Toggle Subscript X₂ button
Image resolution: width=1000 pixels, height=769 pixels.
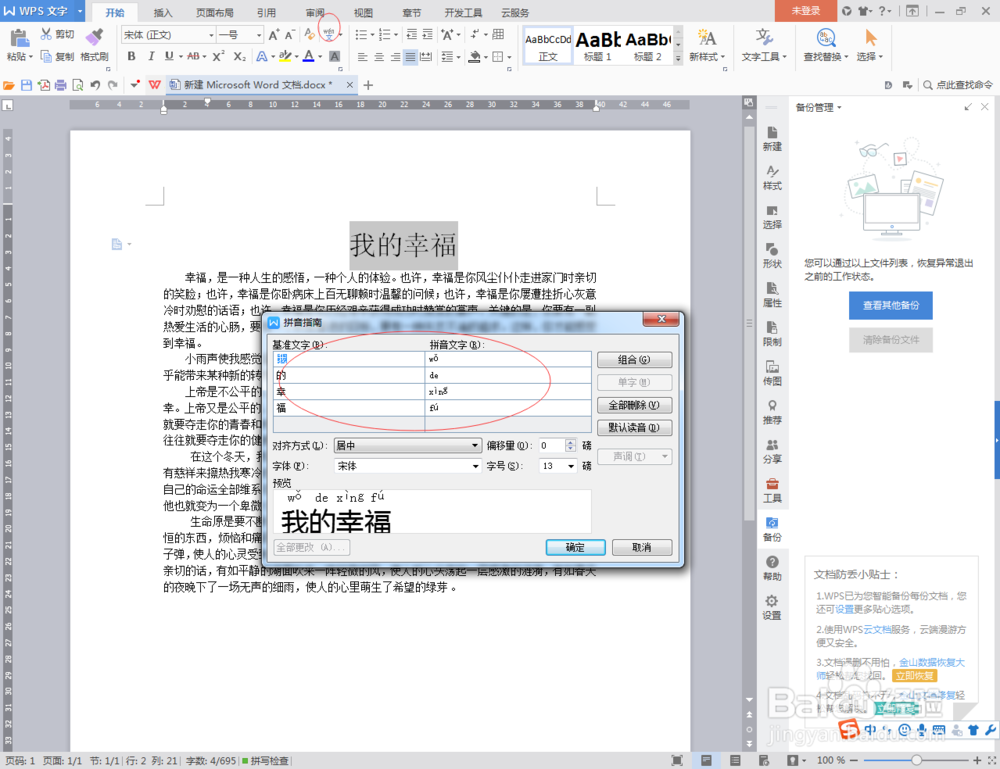(x=239, y=56)
